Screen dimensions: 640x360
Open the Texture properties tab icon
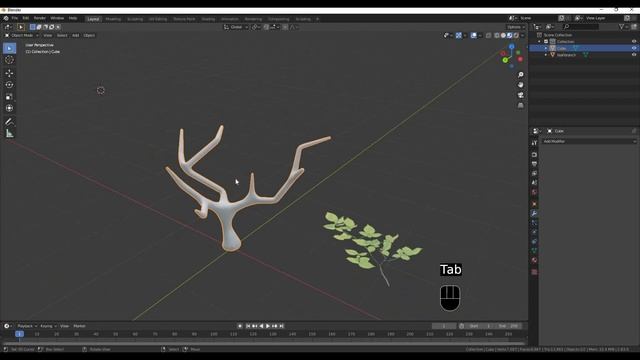pos(534,272)
